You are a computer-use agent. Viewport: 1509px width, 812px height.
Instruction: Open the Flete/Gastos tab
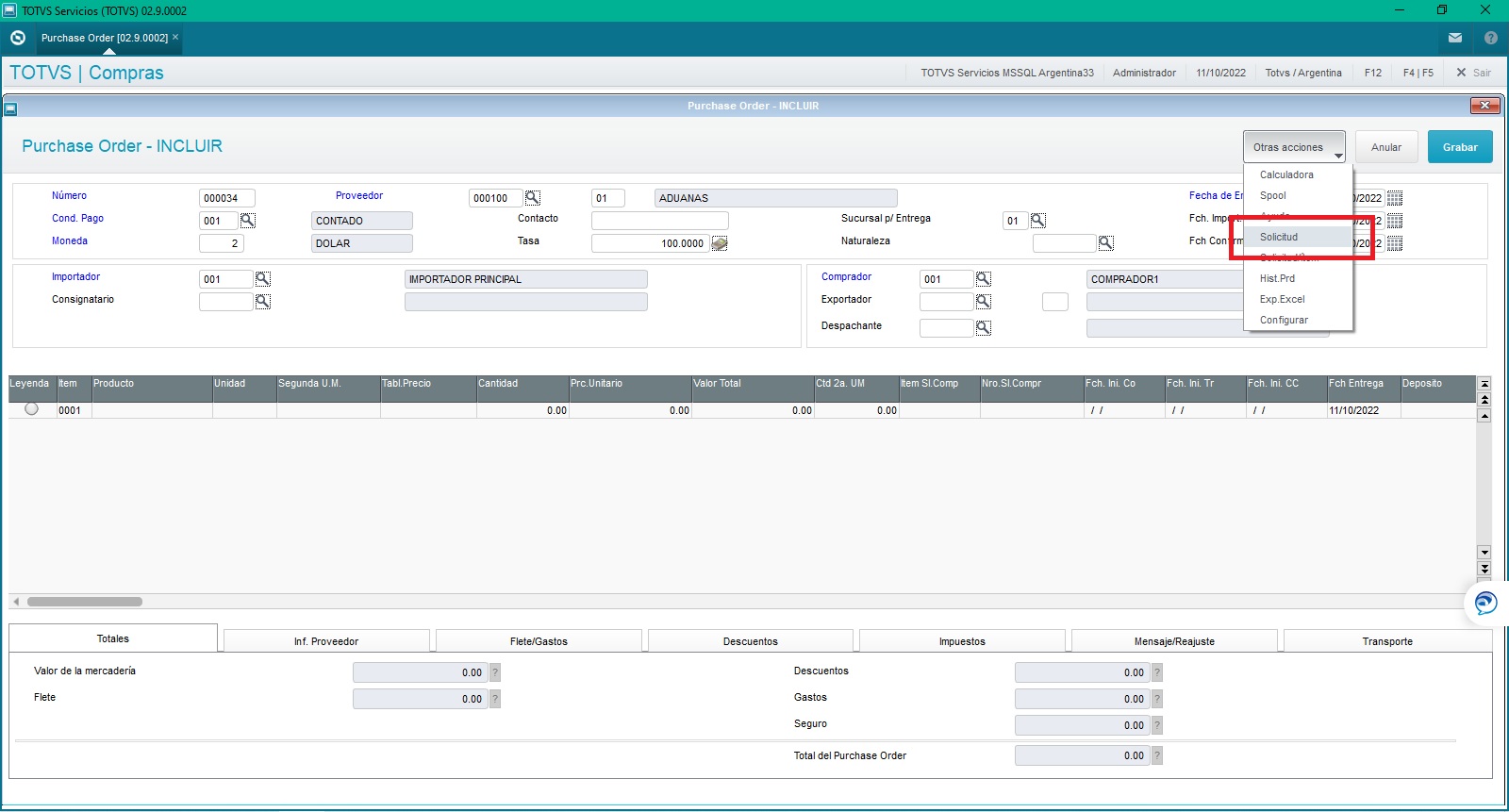[539, 641]
